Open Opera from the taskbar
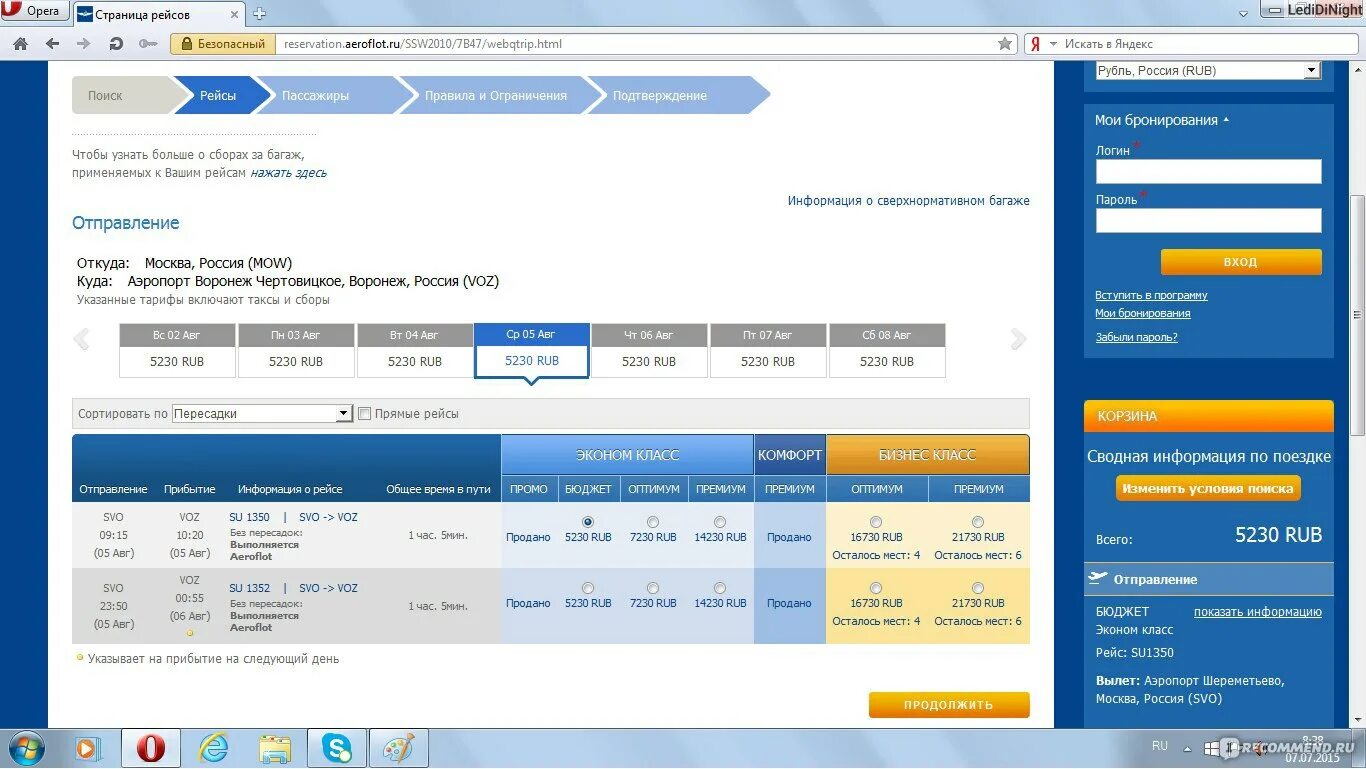1366x769 pixels. pos(151,748)
